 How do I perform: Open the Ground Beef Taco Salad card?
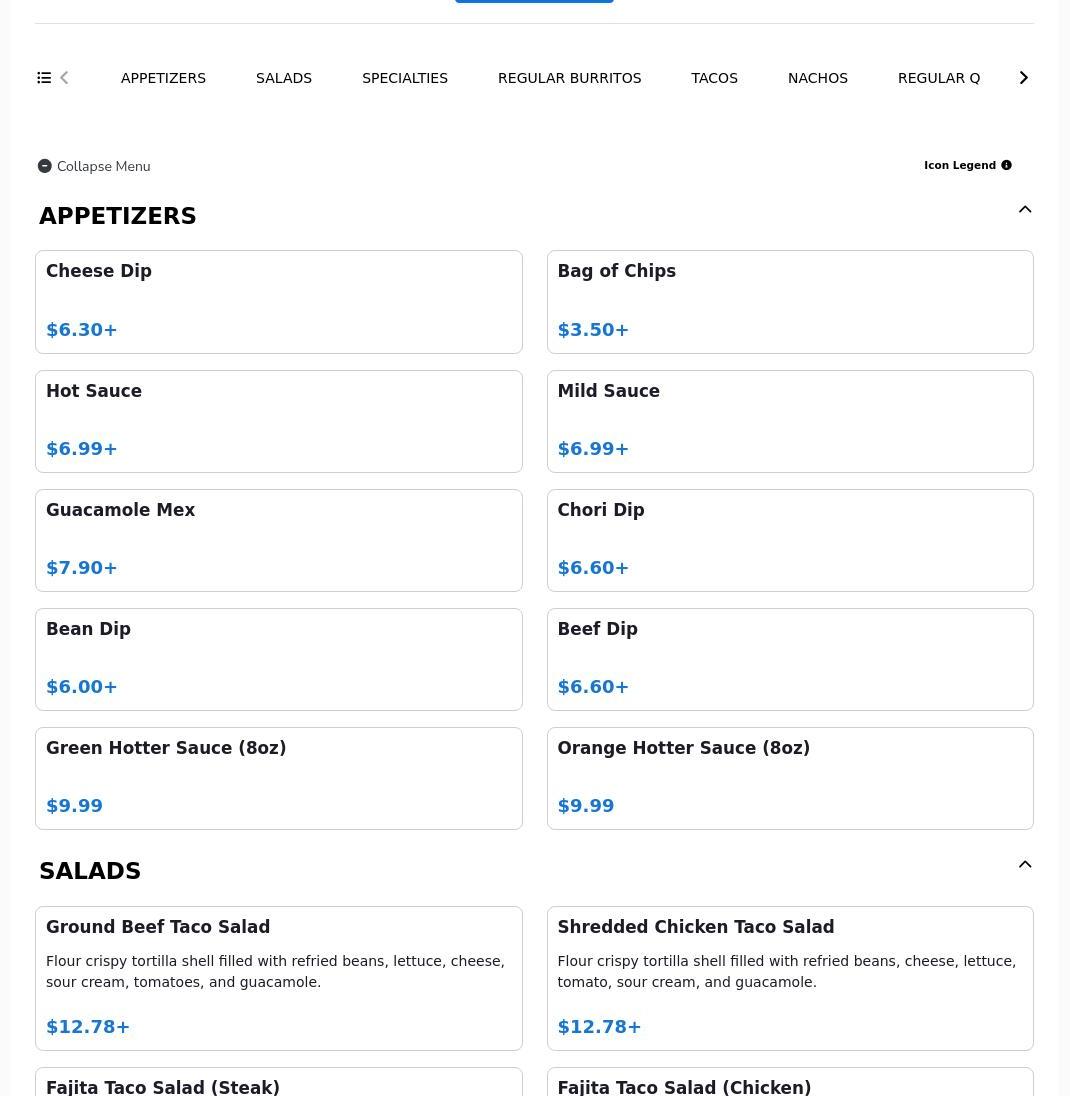click(x=279, y=979)
